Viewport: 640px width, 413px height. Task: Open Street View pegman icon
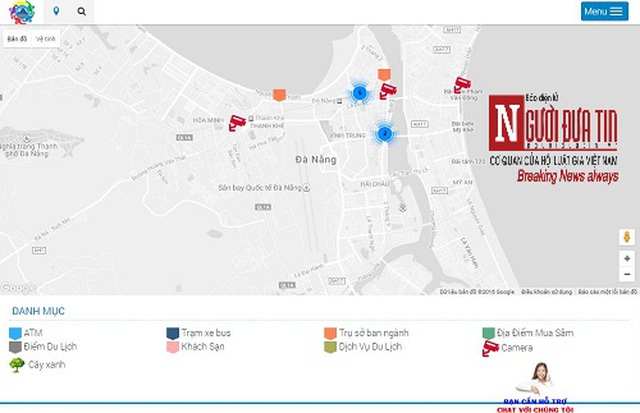626,237
